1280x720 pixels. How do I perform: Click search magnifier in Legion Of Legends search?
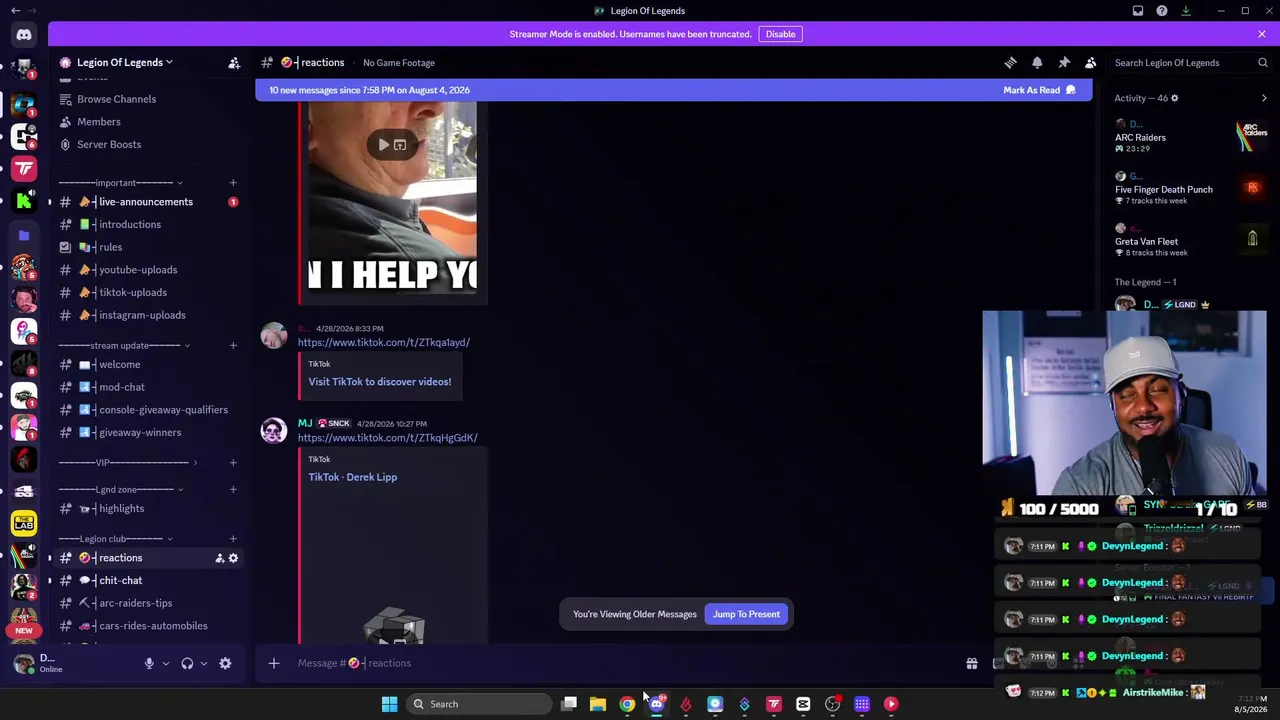point(1263,63)
